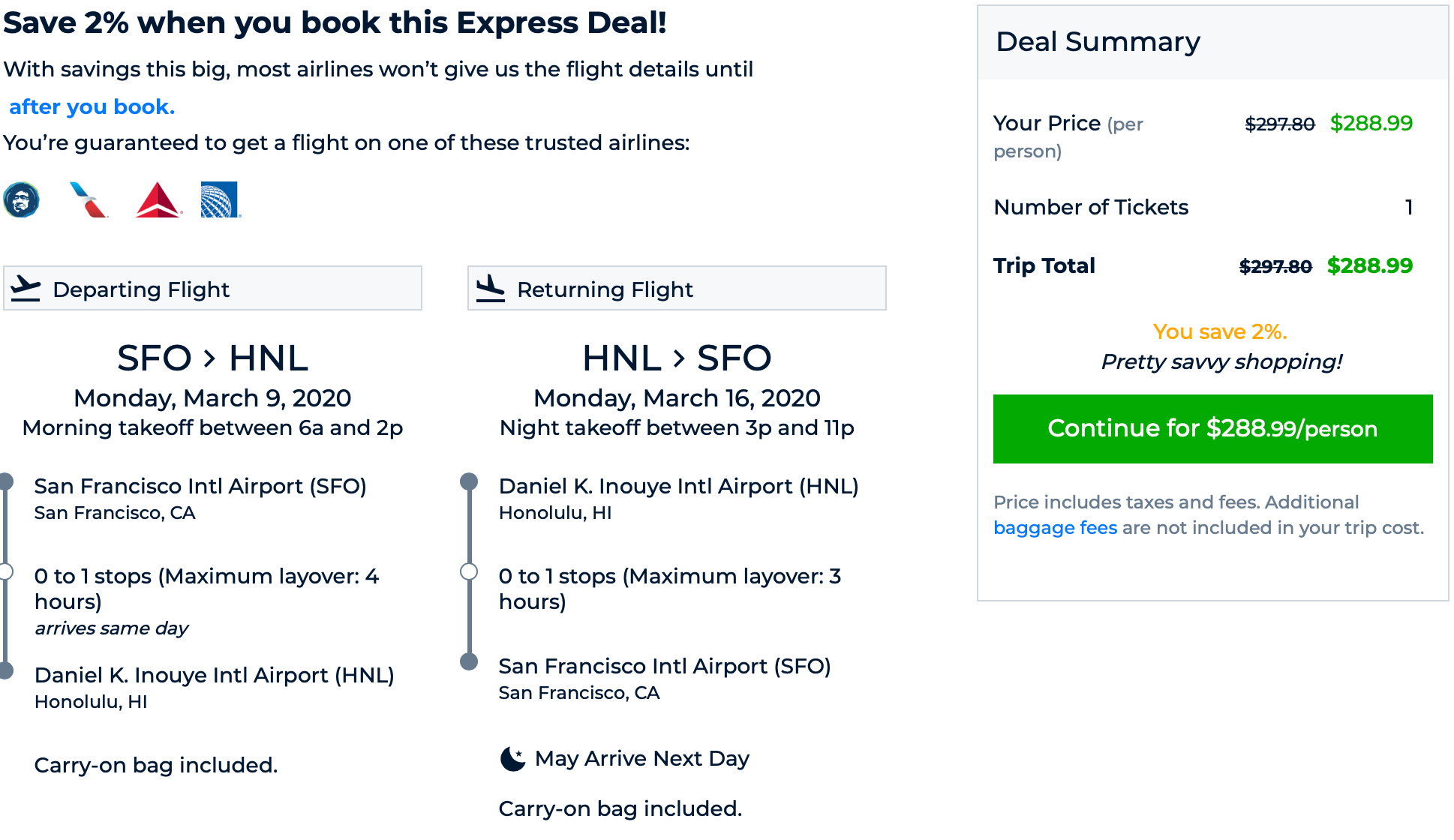Click the United Airlines globe logo
The width and height of the screenshot is (1454, 840).
220,200
